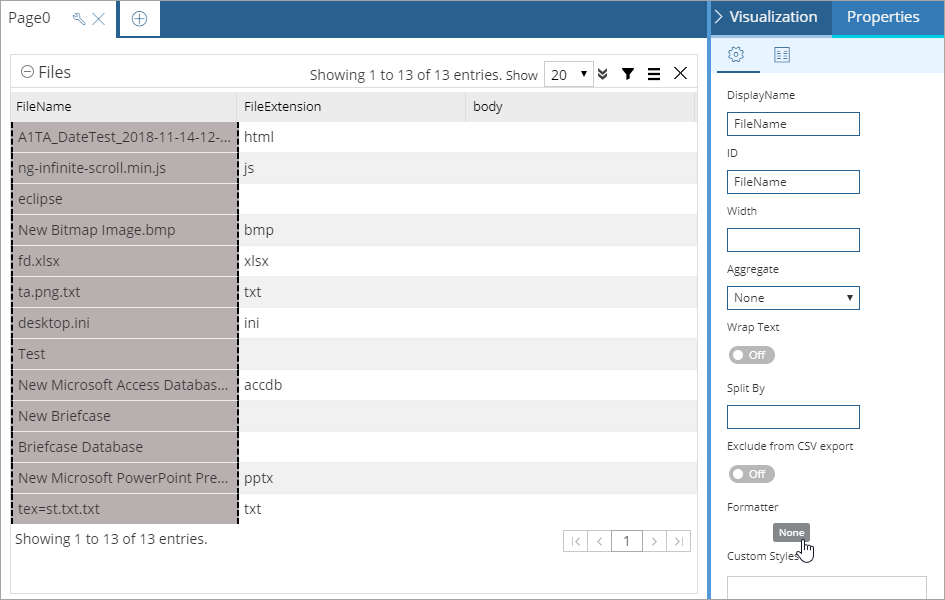The width and height of the screenshot is (945, 600).
Task: Open the hamburger menu icon on Files grid
Action: (x=653, y=73)
